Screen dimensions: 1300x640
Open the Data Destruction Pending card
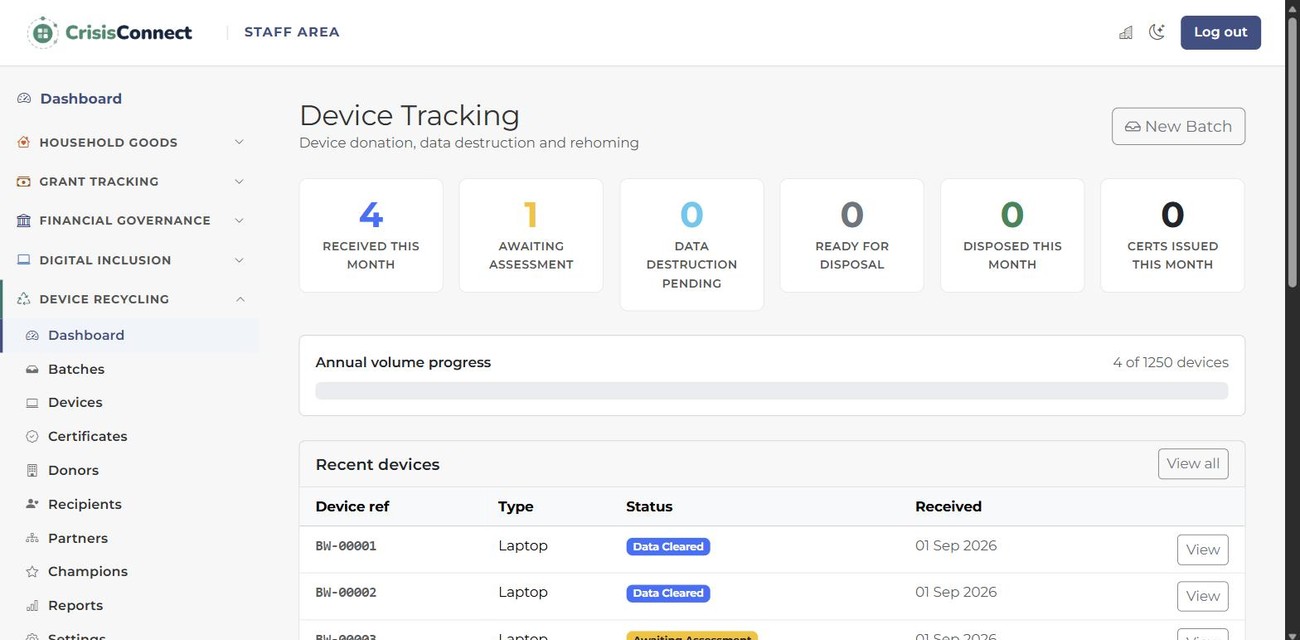click(x=692, y=245)
